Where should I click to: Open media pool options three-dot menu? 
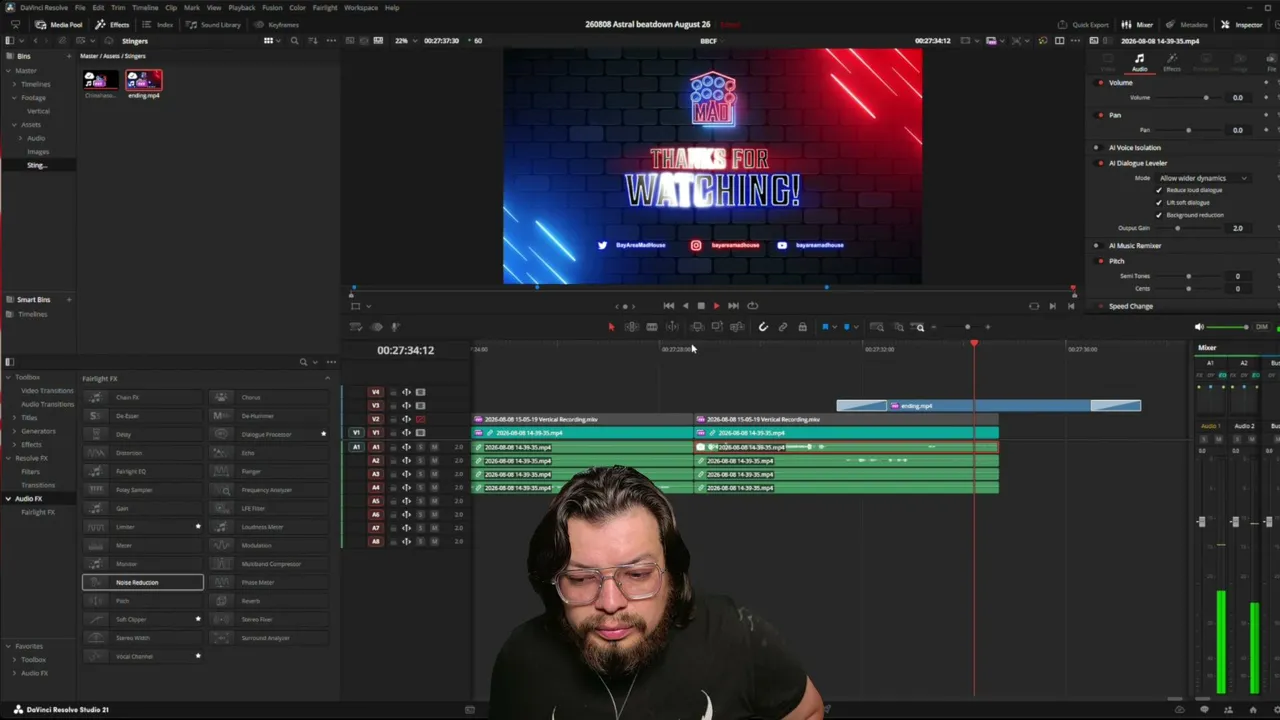[331, 41]
